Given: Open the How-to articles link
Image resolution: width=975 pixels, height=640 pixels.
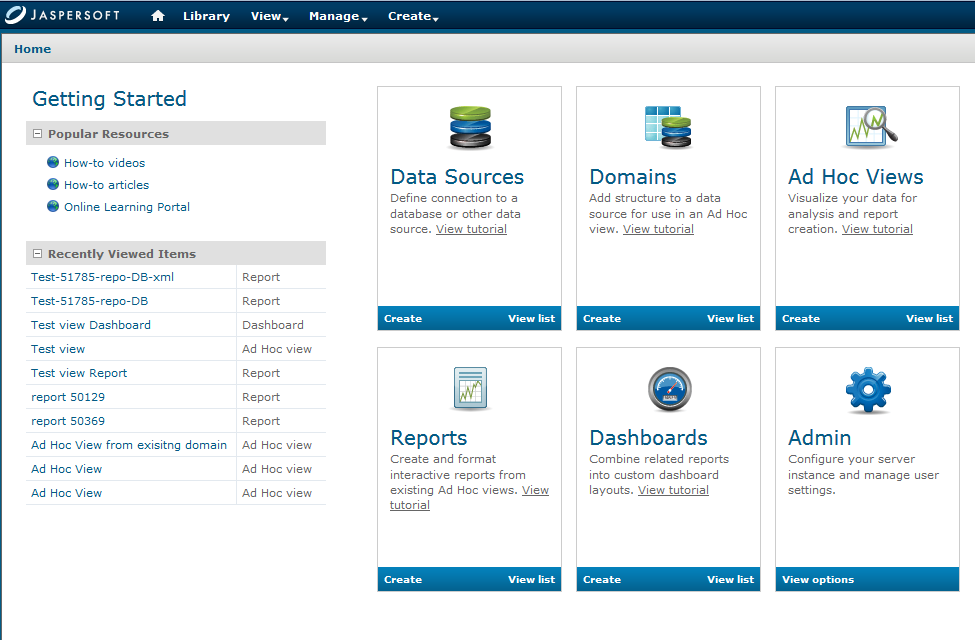Looking at the screenshot, I should tap(106, 185).
